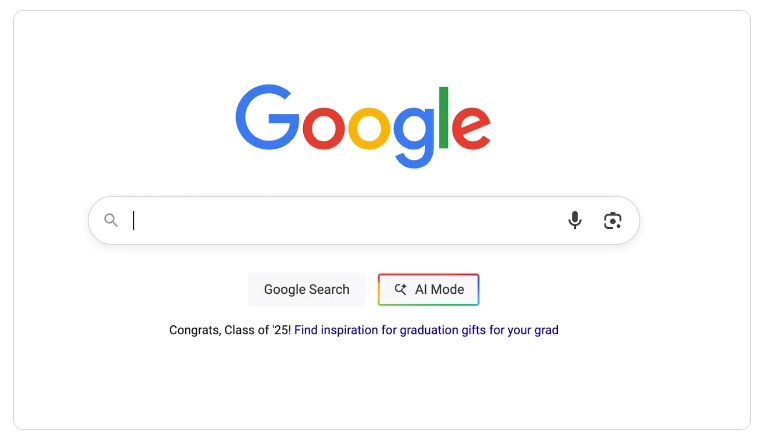Launch AI Mode with the rainbow-bordered button
765x442 pixels.
click(428, 289)
